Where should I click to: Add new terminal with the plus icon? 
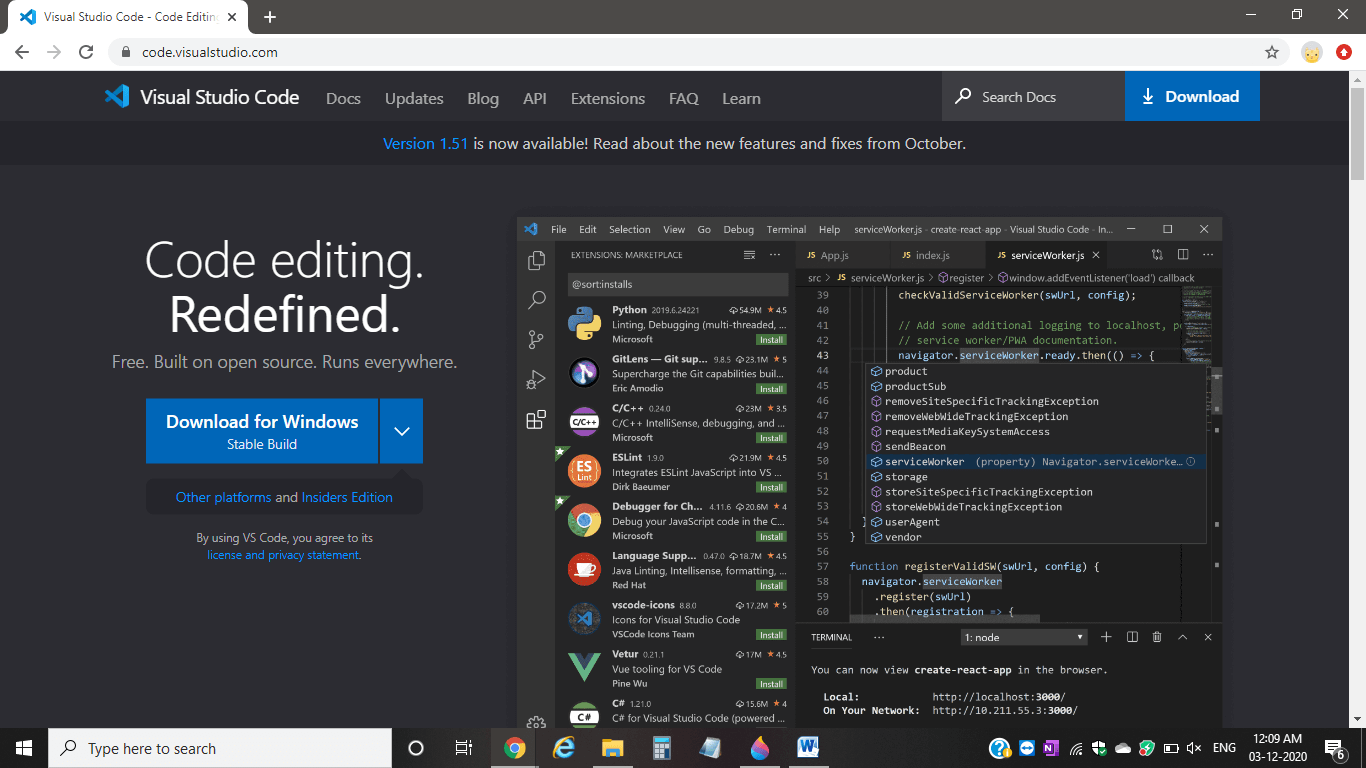(1106, 637)
